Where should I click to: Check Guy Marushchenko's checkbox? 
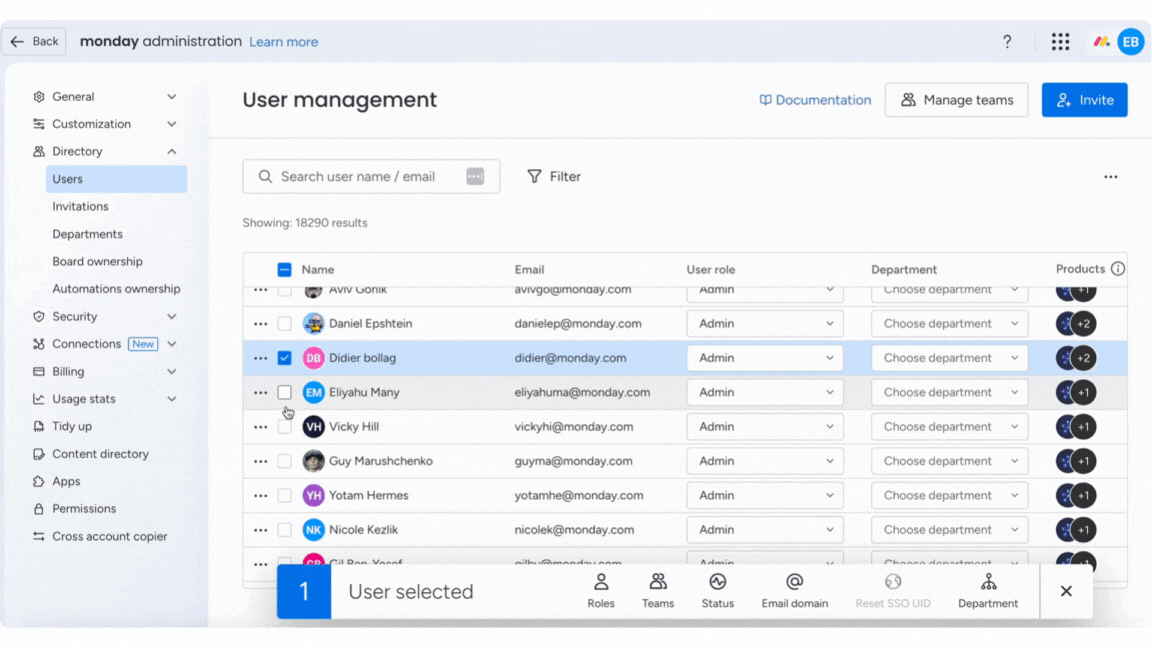click(x=284, y=461)
